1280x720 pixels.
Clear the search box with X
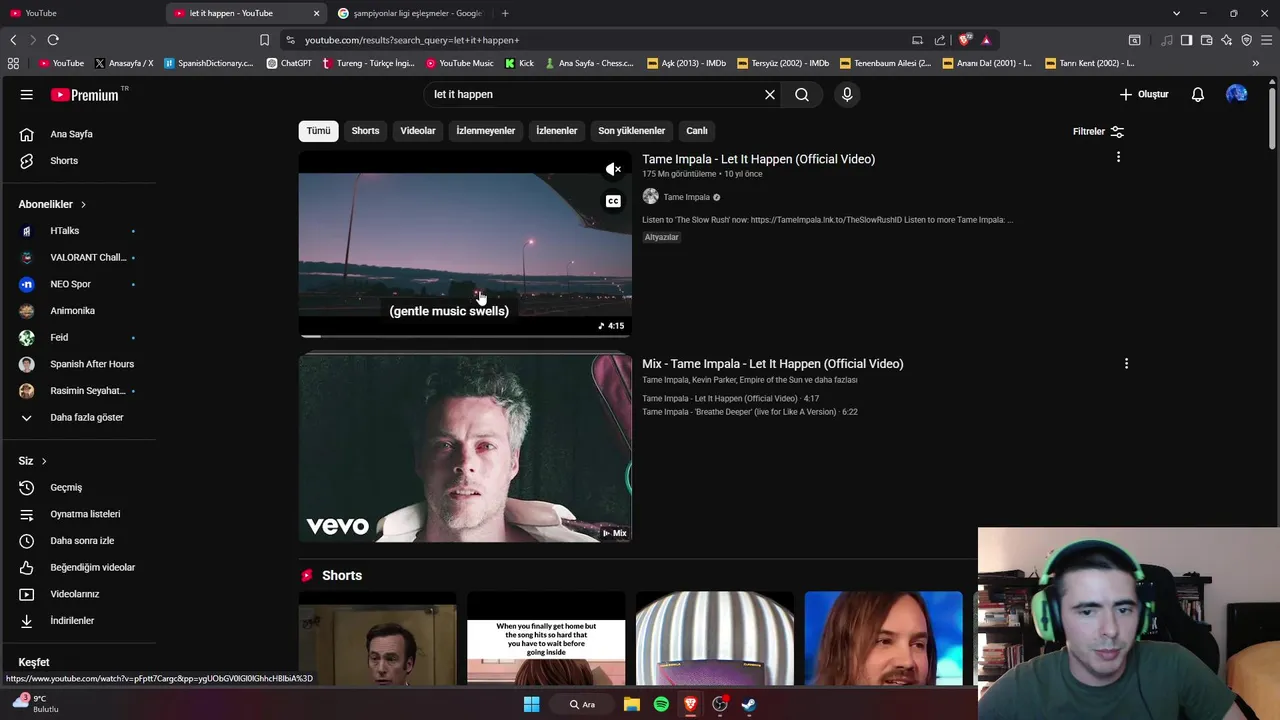[x=770, y=94]
